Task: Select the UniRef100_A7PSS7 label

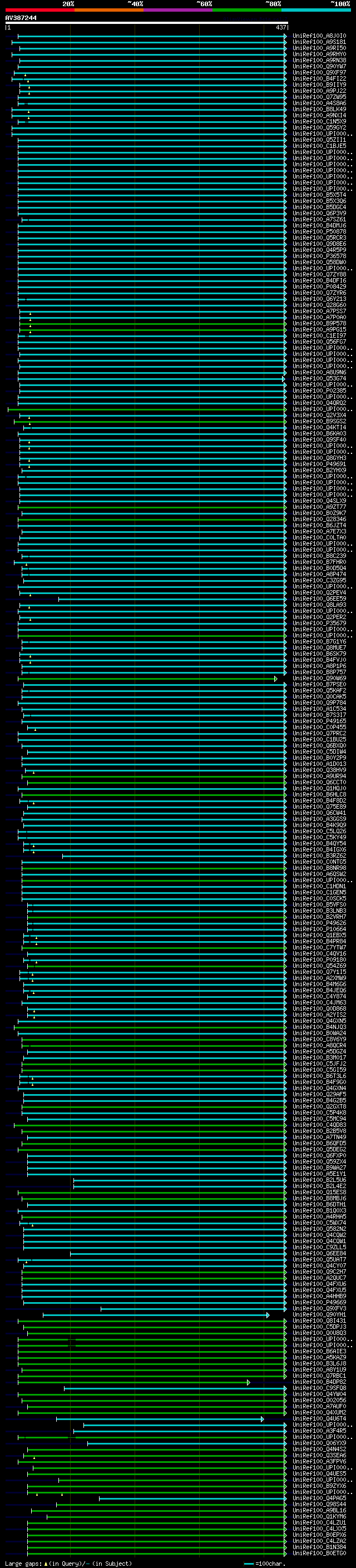Action: tap(319, 311)
